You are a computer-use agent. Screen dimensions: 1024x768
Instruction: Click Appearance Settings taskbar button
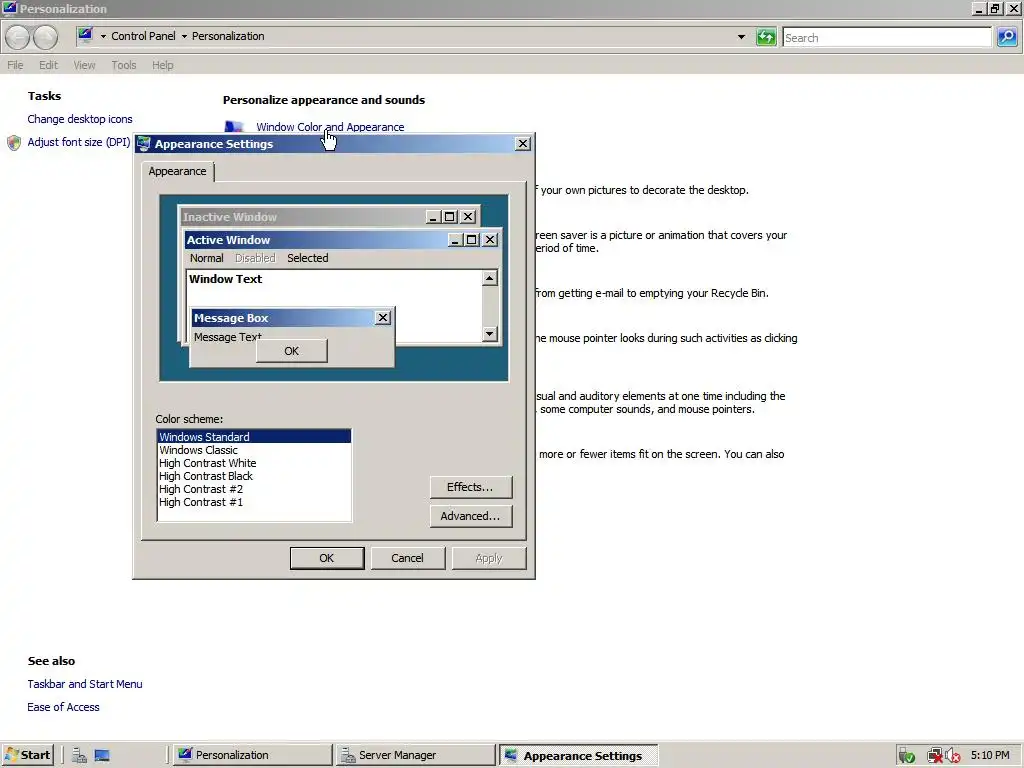tap(579, 755)
